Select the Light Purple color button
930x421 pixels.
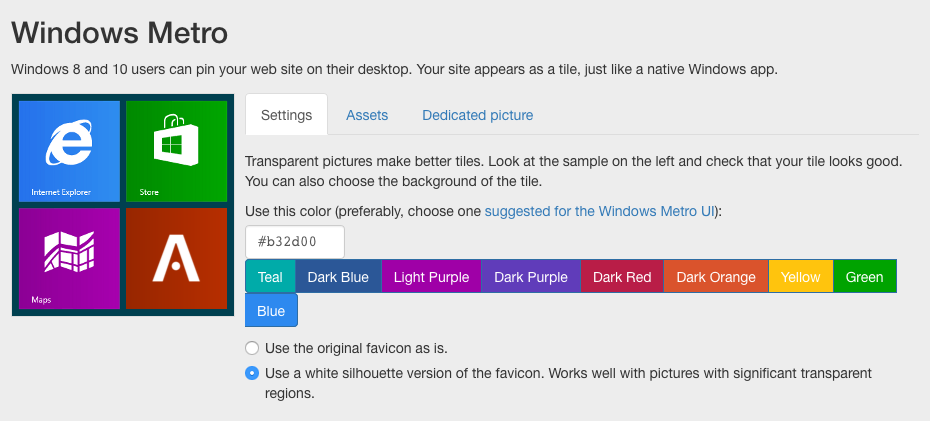click(x=431, y=277)
